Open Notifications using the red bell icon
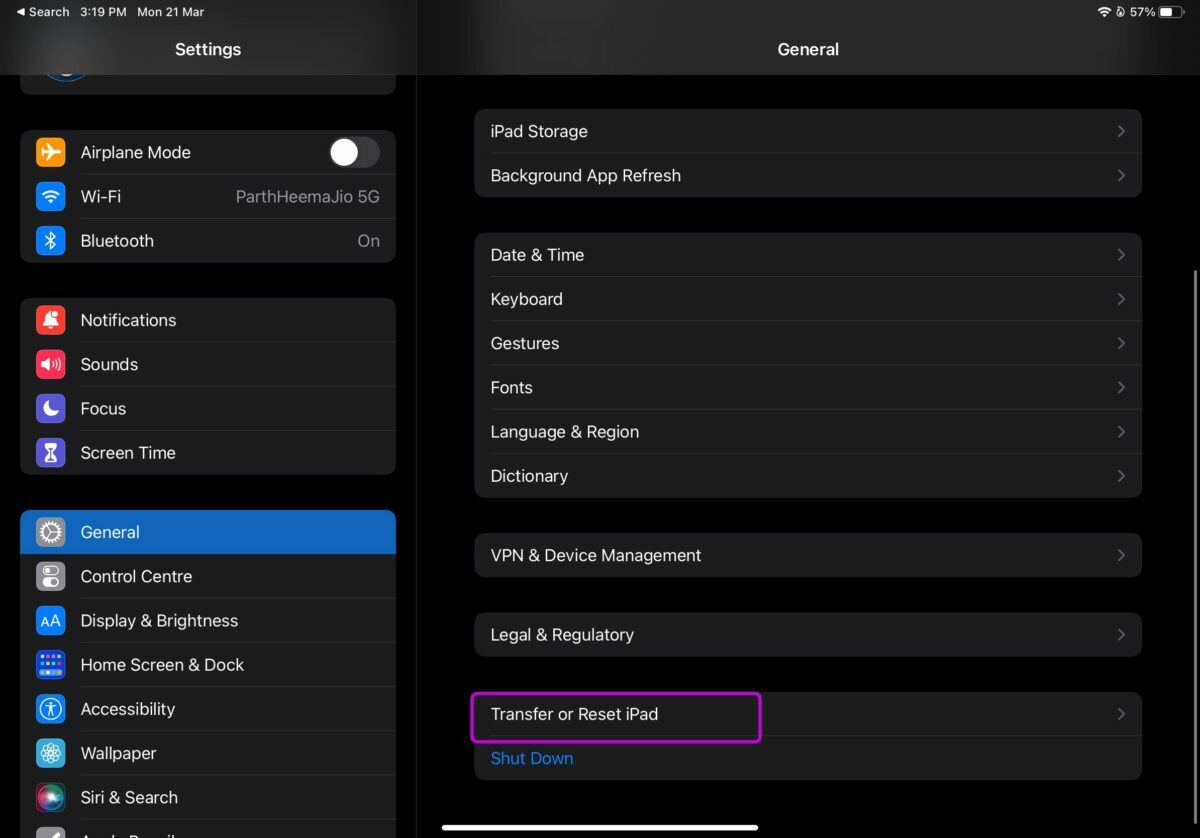Screen dimensions: 1200x838 coord(51,320)
